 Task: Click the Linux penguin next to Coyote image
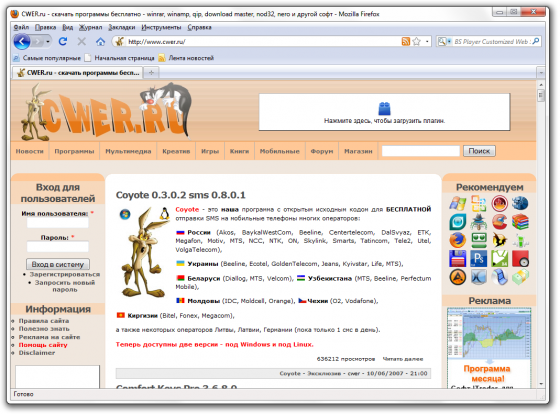[x=164, y=214]
